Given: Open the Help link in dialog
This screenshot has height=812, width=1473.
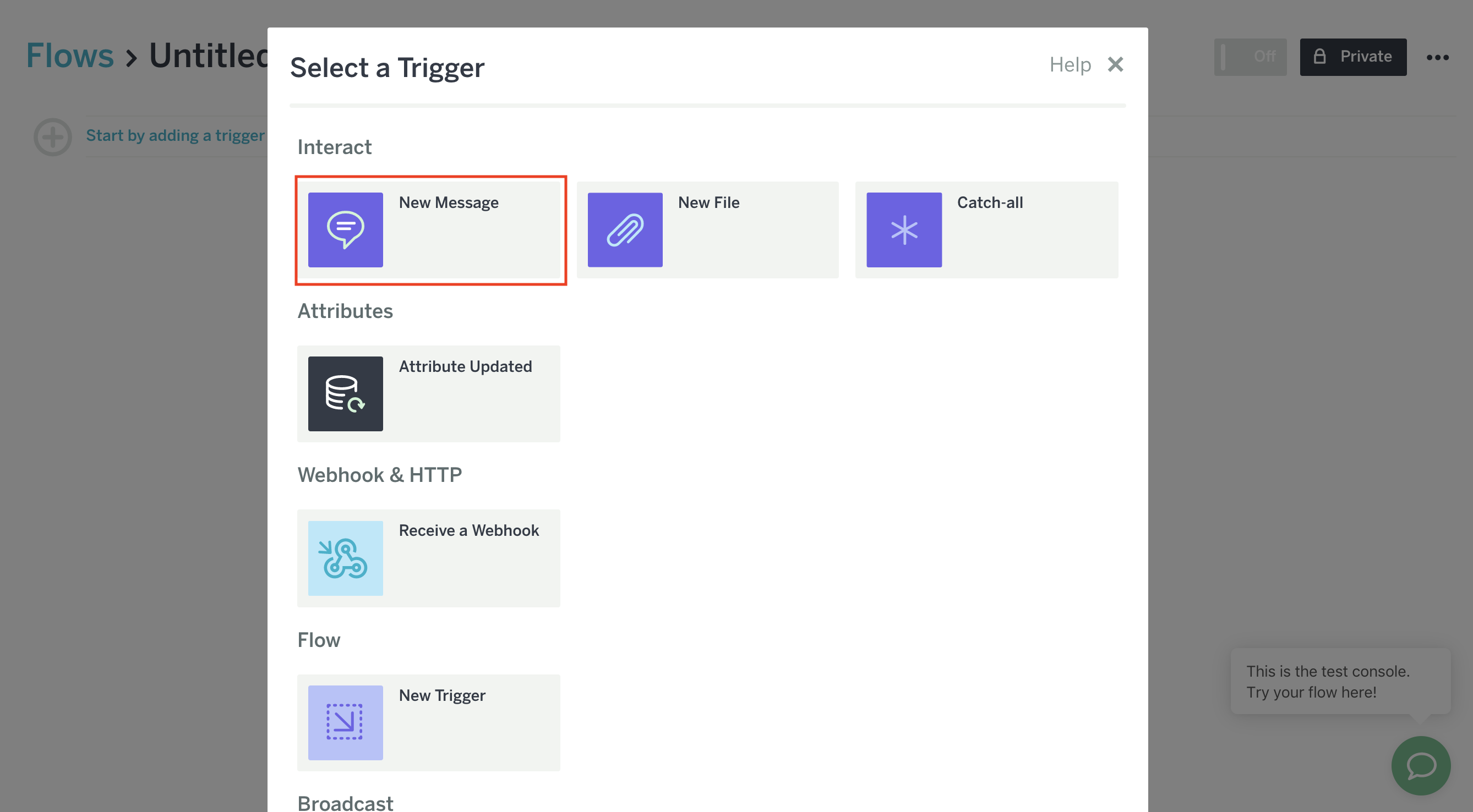Looking at the screenshot, I should [x=1070, y=64].
